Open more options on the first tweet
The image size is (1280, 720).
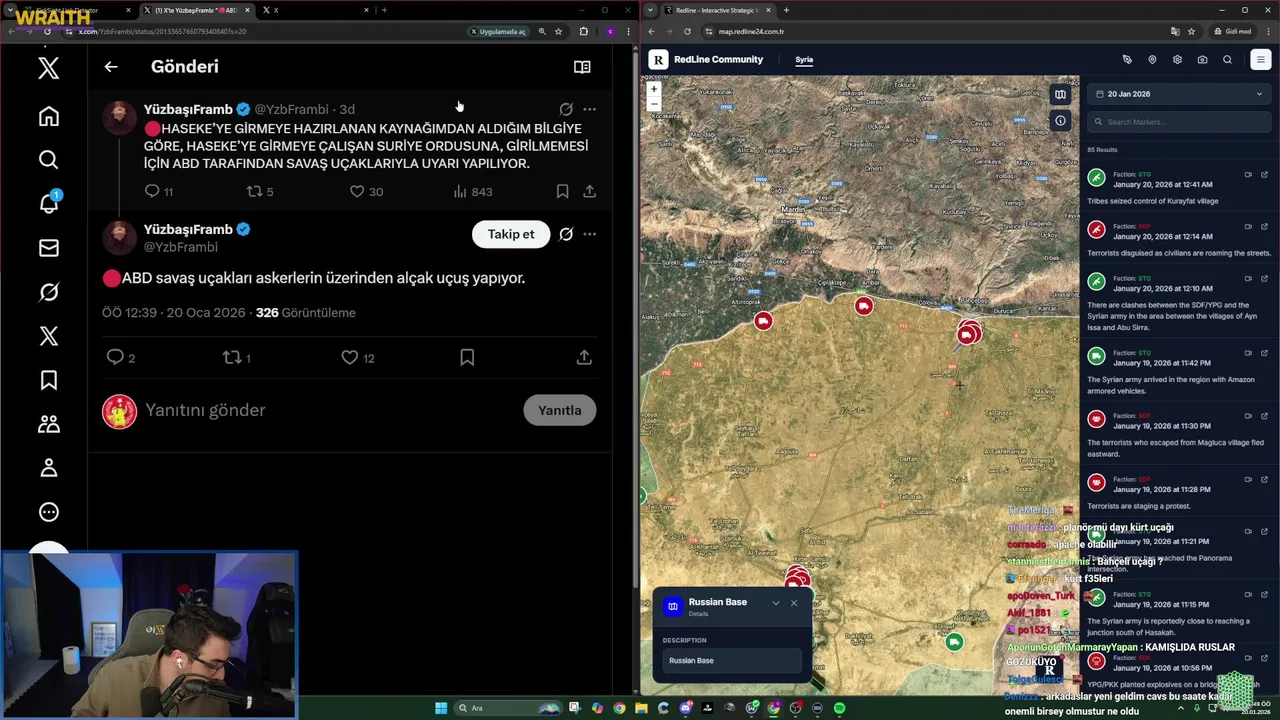(589, 109)
